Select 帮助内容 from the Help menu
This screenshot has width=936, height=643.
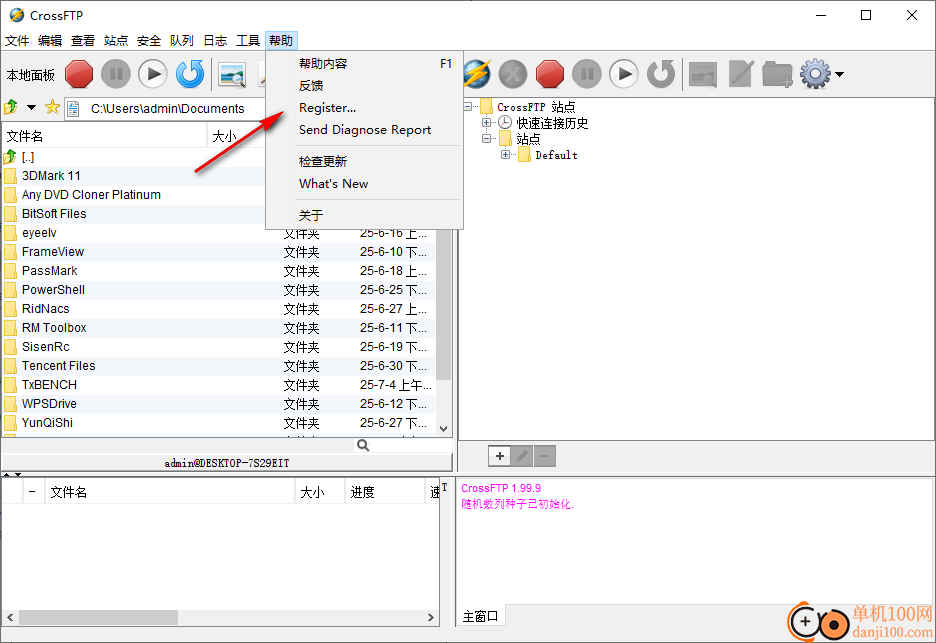pyautogui.click(x=364, y=63)
